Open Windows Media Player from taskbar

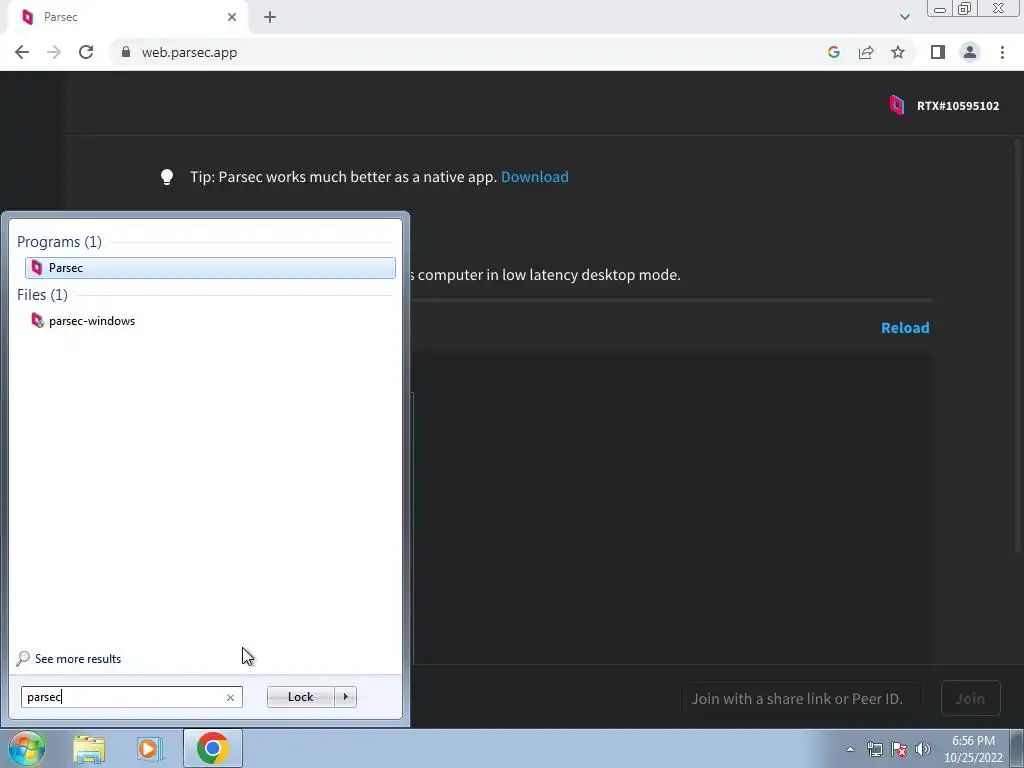149,749
